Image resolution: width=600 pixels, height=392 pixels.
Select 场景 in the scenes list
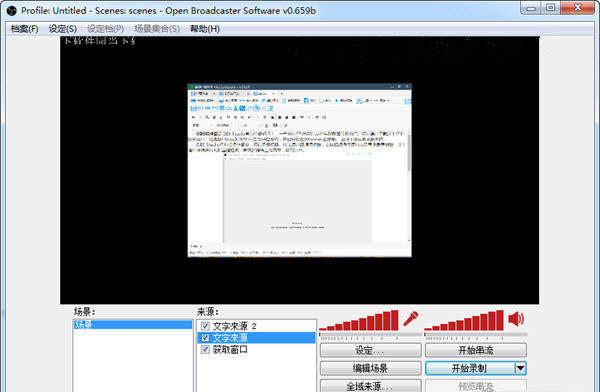133,325
